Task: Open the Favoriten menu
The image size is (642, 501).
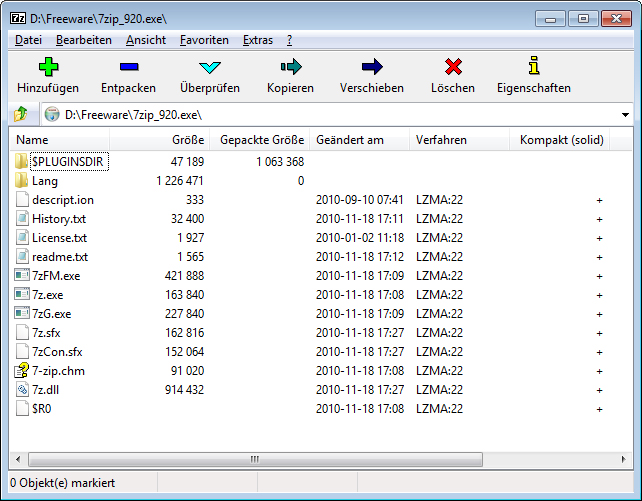Action: [x=204, y=40]
